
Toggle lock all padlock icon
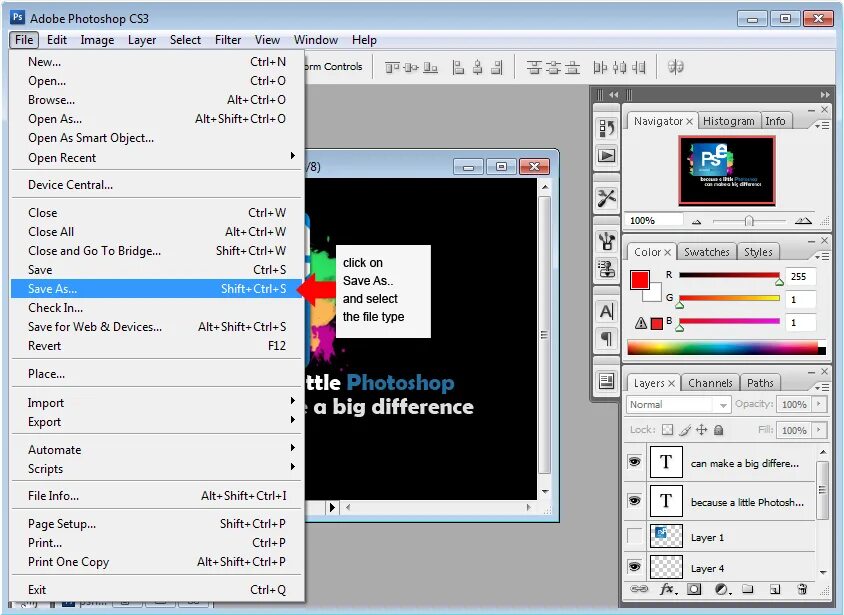pyautogui.click(x=719, y=429)
